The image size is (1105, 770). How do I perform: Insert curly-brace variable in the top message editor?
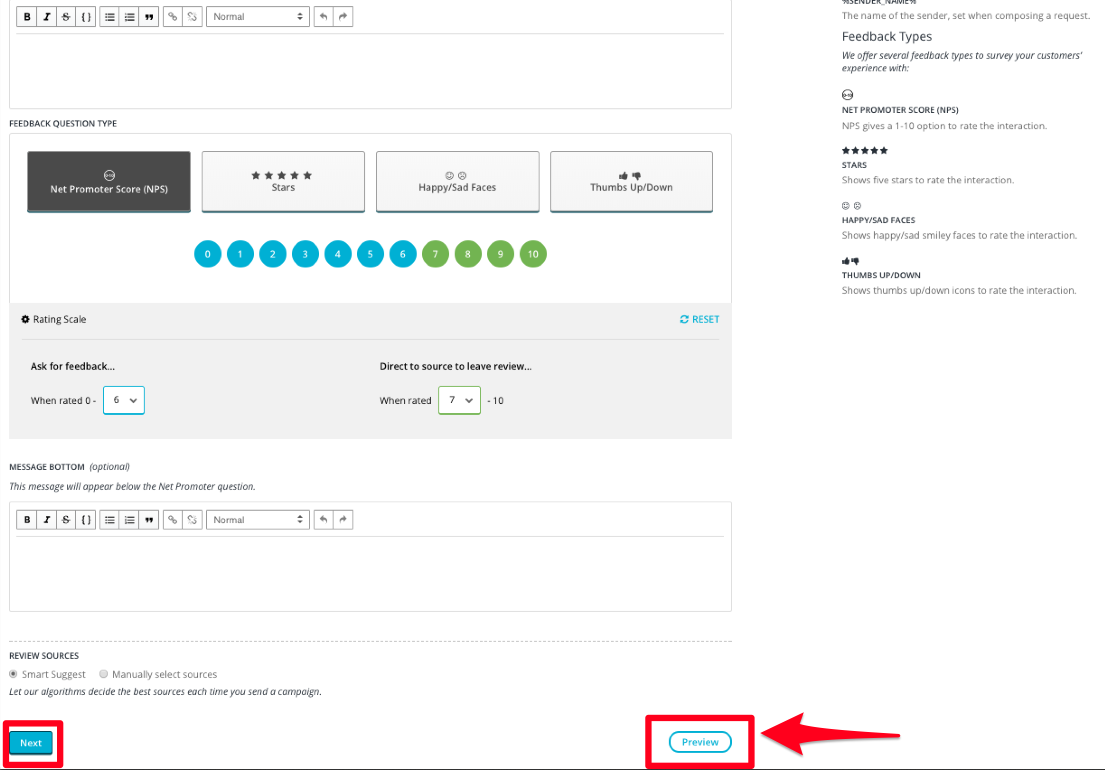click(86, 17)
